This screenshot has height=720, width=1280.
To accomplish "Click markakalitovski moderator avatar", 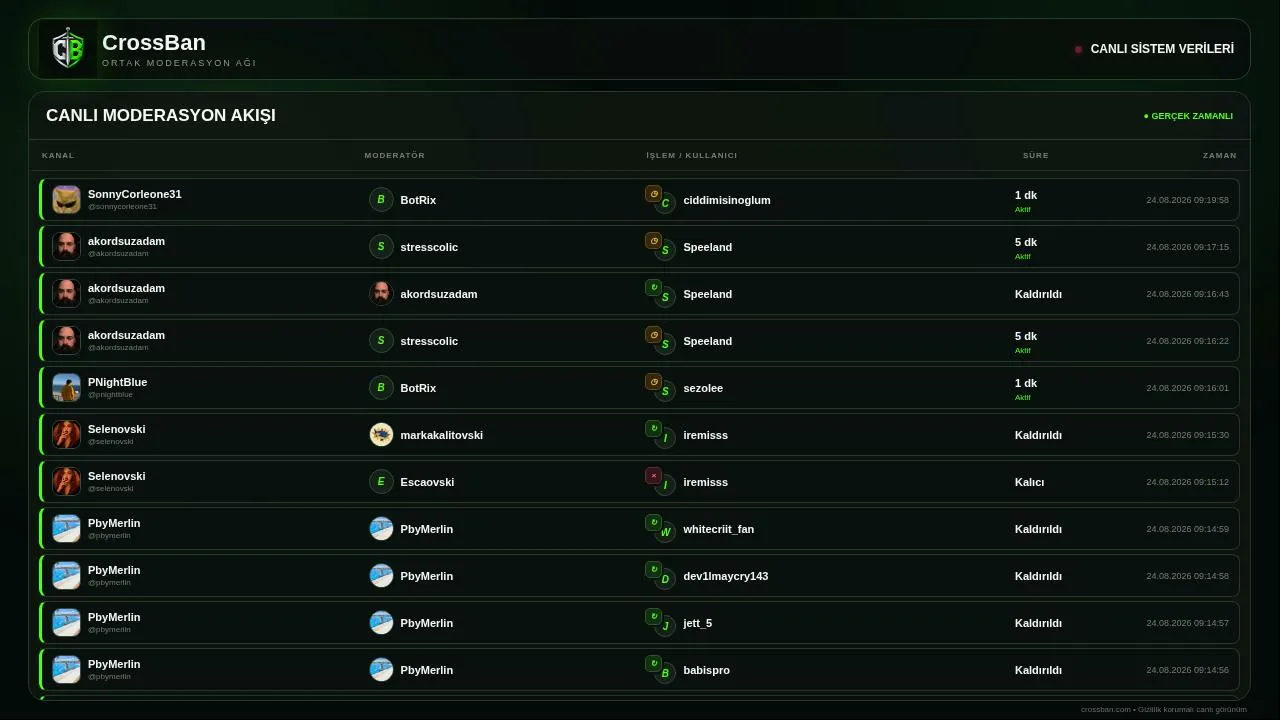I will 381,434.
